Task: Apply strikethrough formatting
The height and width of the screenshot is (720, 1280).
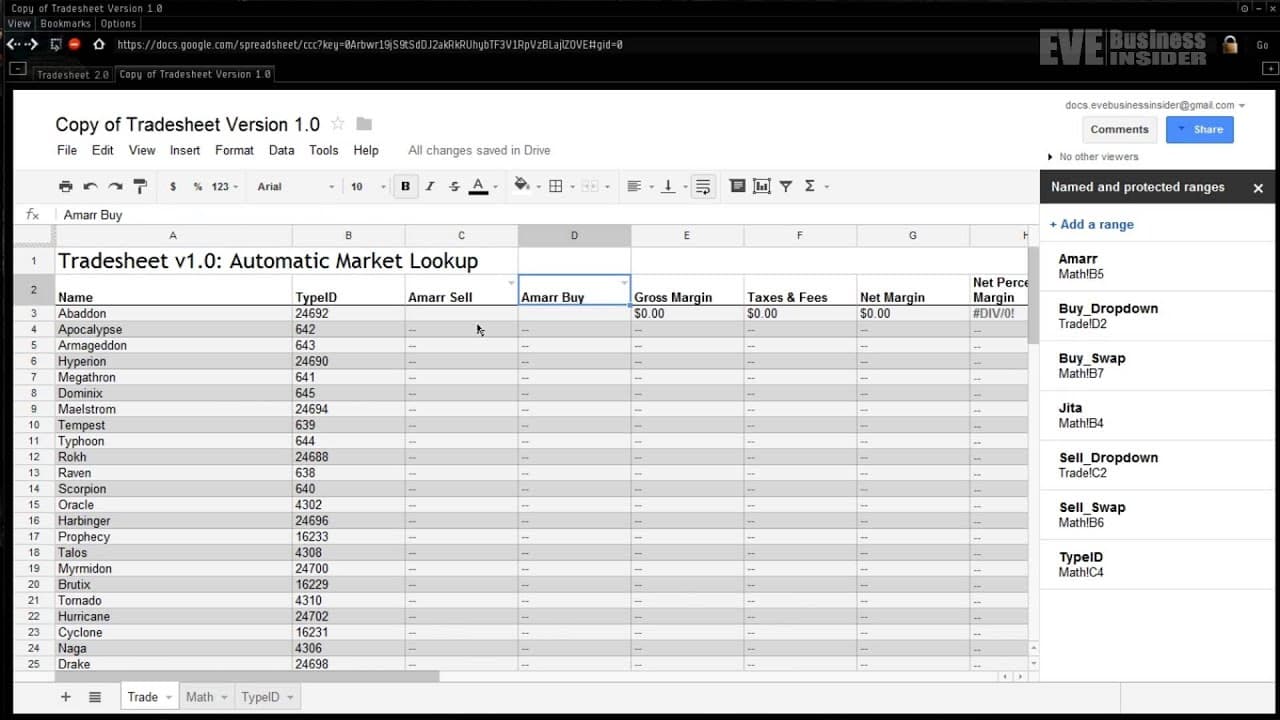Action: coord(454,186)
